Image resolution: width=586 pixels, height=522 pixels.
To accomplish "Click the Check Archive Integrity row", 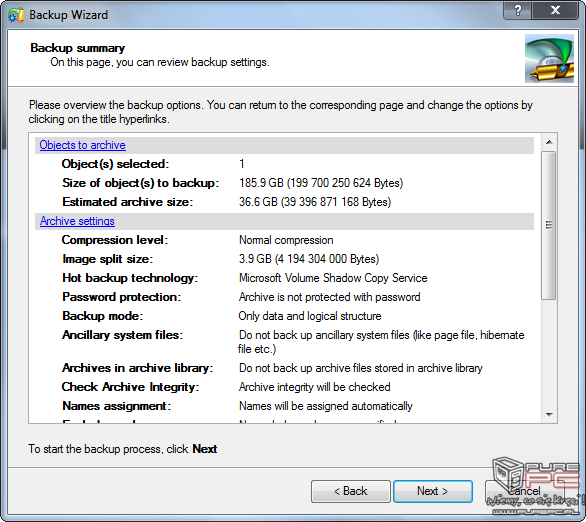I will pos(284,387).
